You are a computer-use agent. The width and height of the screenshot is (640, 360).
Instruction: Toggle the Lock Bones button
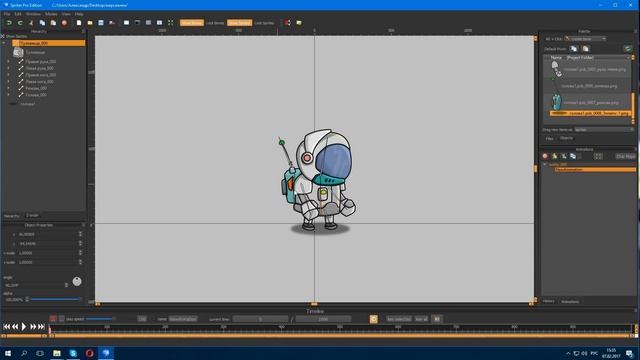coord(215,23)
